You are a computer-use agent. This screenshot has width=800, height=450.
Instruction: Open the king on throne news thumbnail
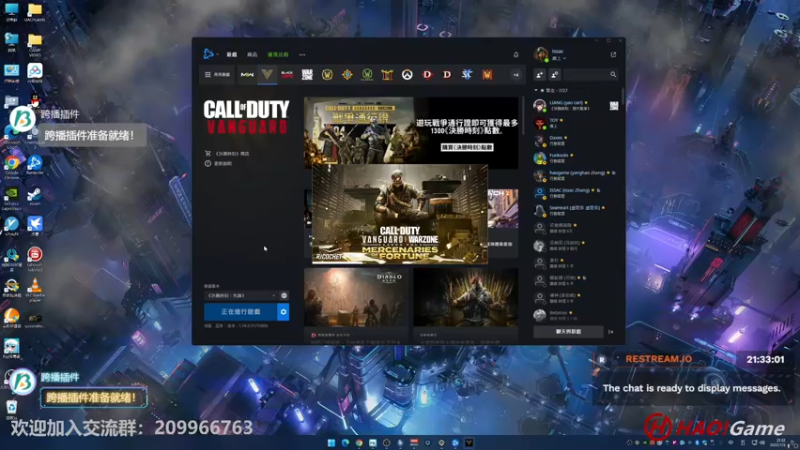click(x=466, y=297)
